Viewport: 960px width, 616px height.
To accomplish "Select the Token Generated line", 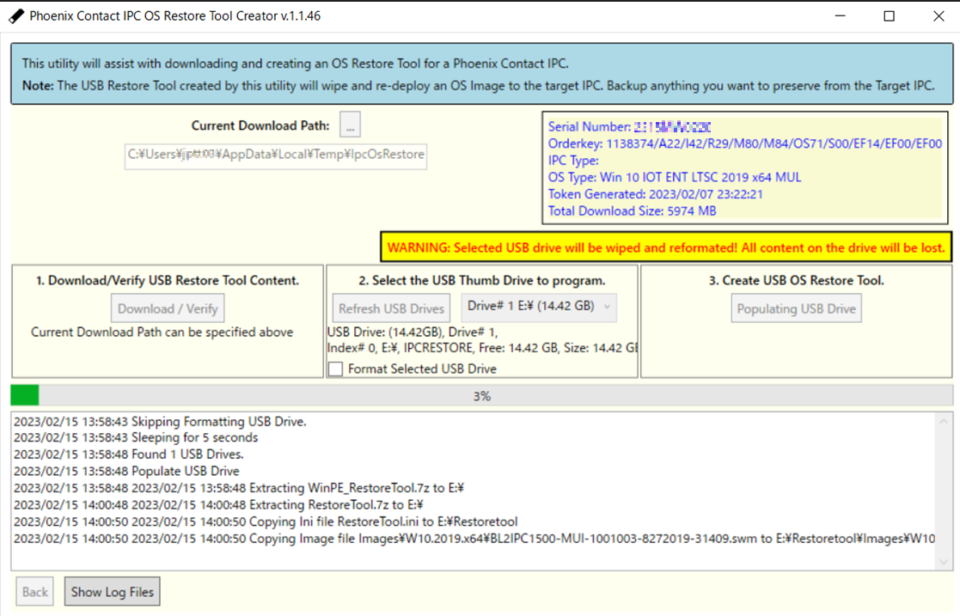I will [x=655, y=194].
